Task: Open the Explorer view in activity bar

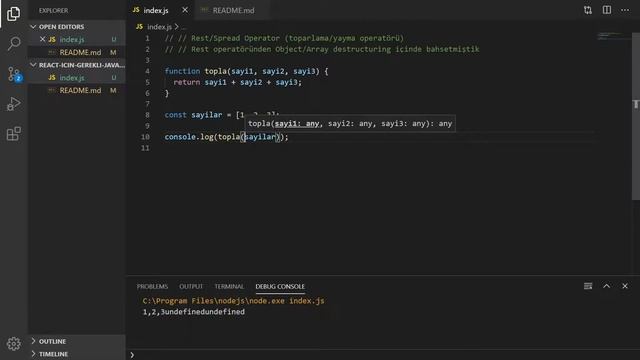Action: point(13,13)
